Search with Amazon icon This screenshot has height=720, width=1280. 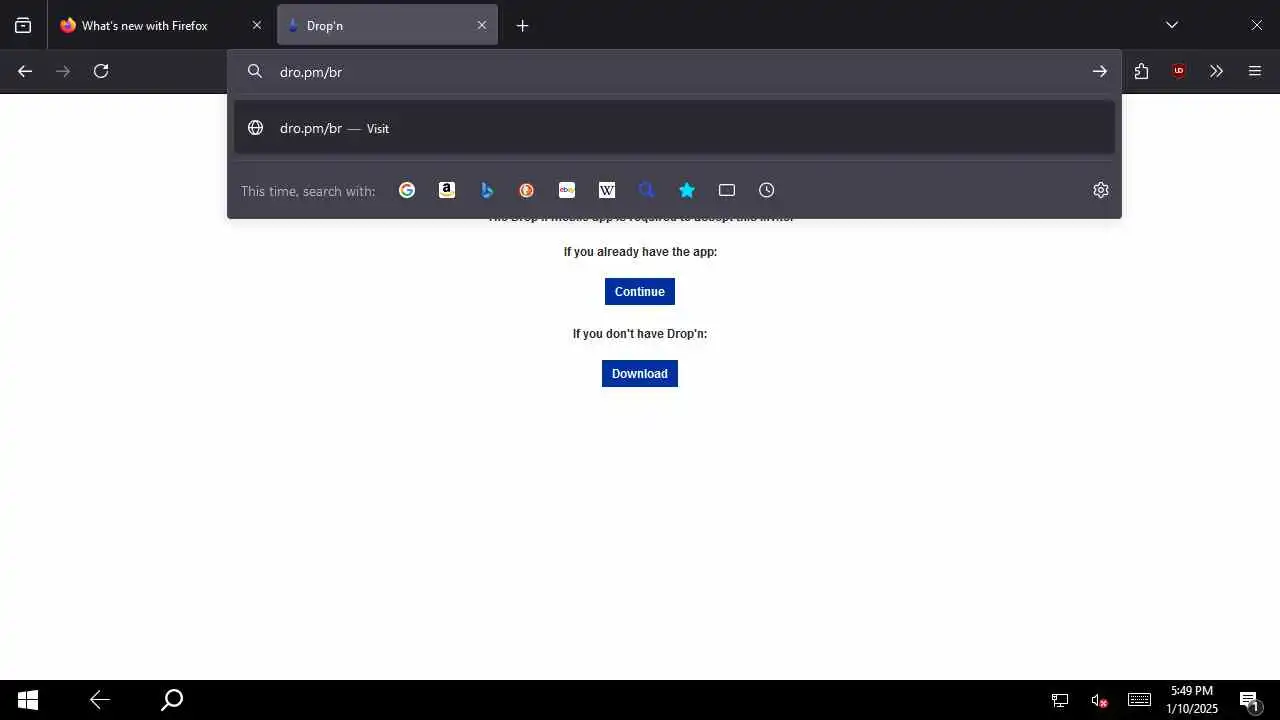click(447, 190)
